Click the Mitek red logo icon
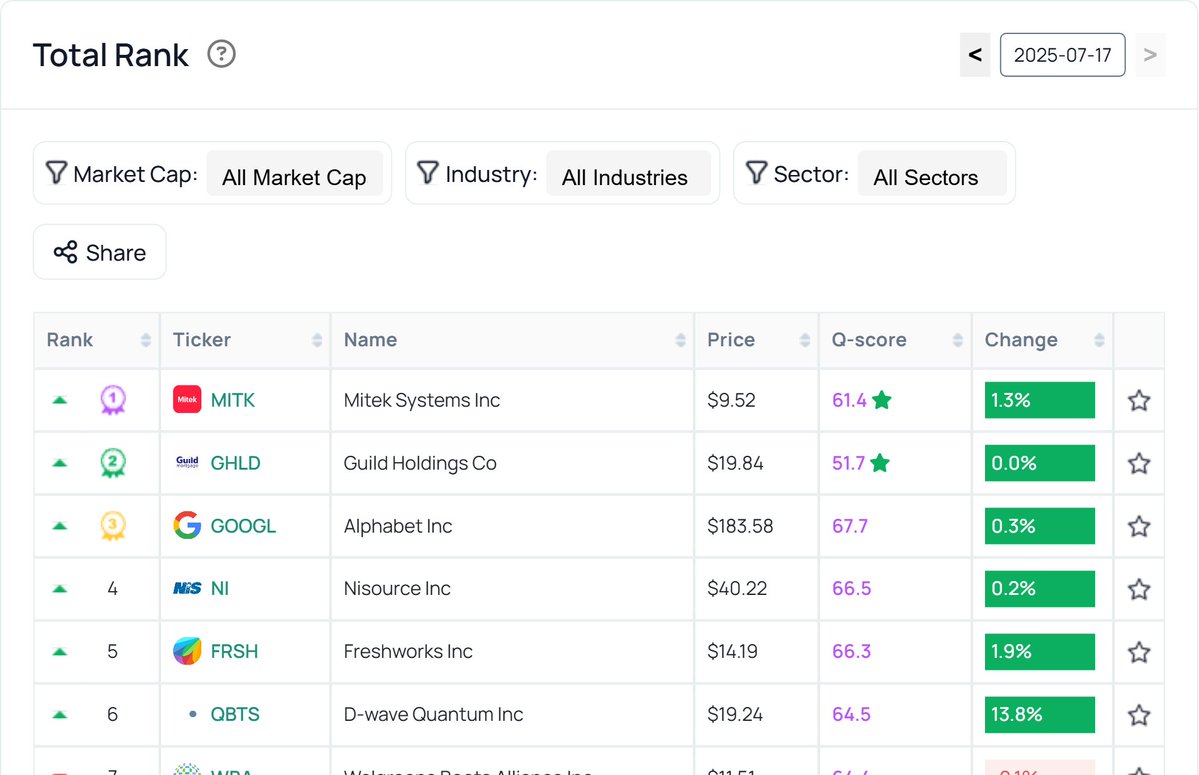The width and height of the screenshot is (1199, 775). tap(187, 399)
